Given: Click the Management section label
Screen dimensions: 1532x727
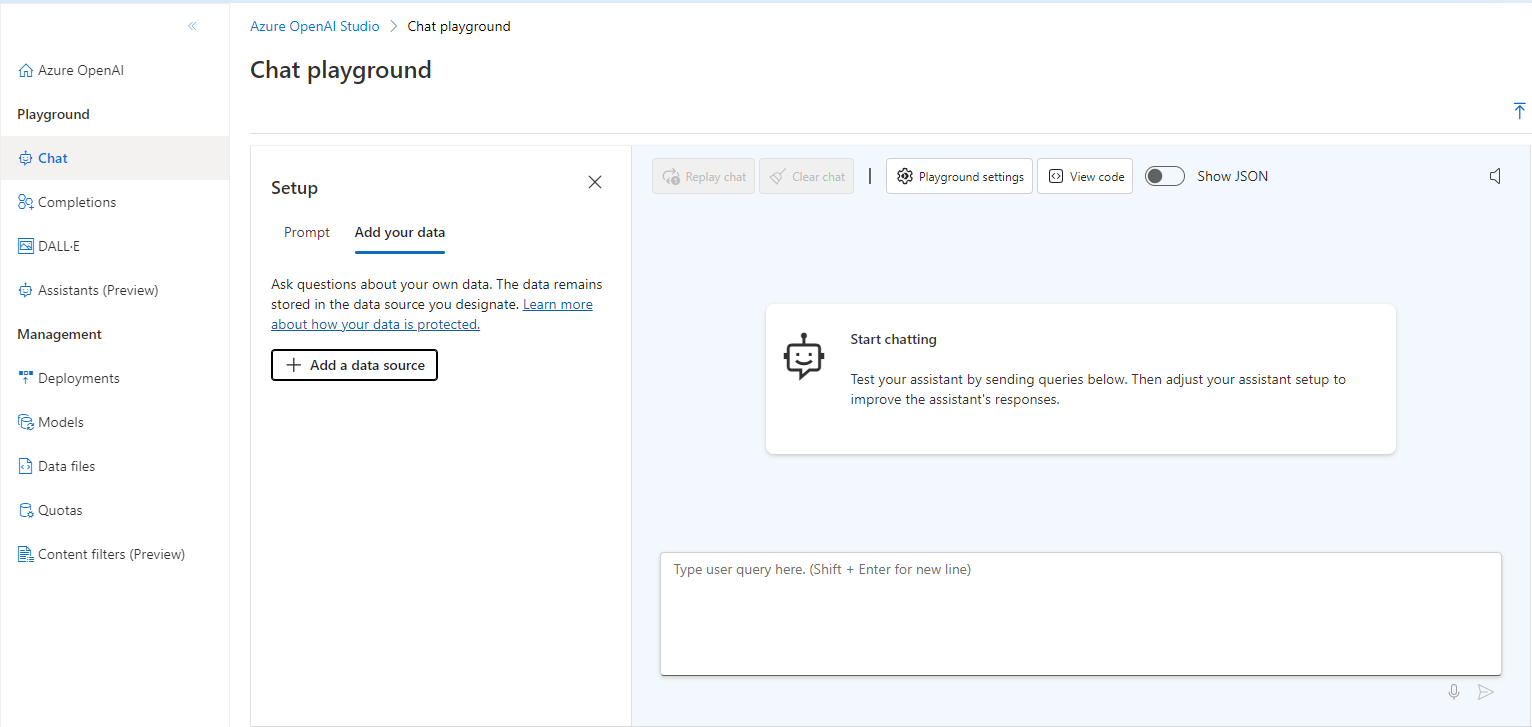Looking at the screenshot, I should pyautogui.click(x=59, y=334).
